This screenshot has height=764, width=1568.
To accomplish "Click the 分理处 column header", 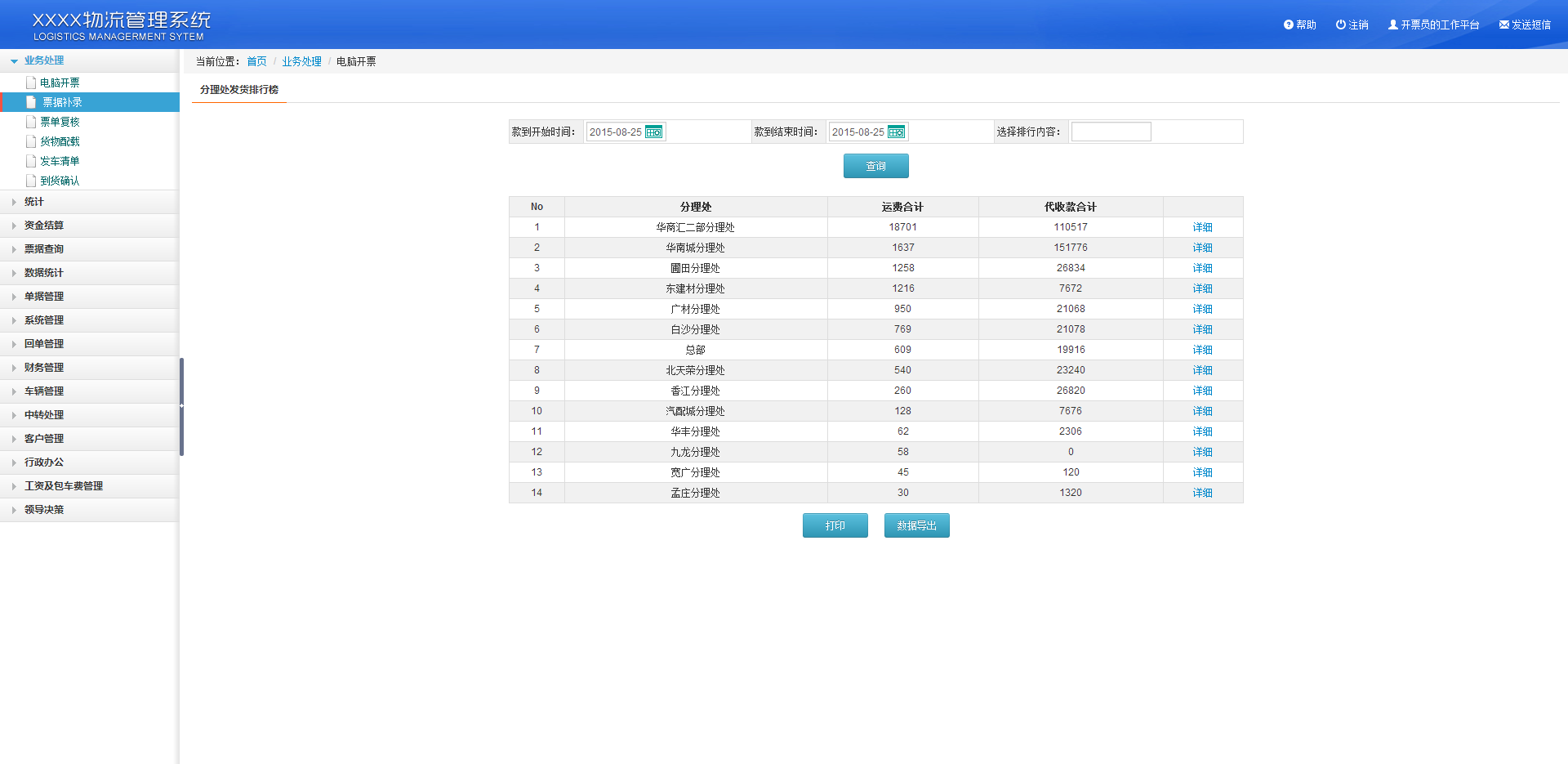I will click(x=696, y=207).
